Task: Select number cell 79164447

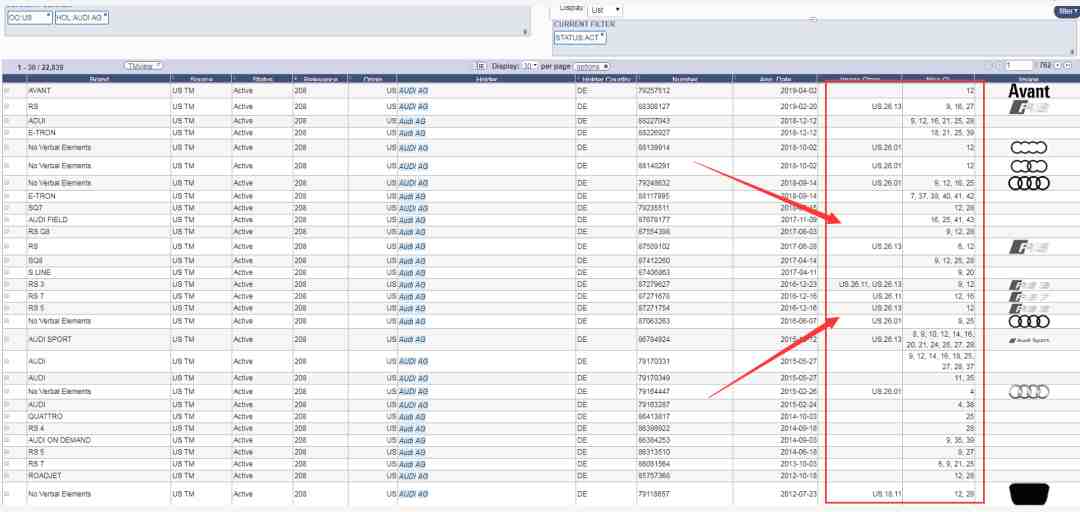Action: point(654,391)
